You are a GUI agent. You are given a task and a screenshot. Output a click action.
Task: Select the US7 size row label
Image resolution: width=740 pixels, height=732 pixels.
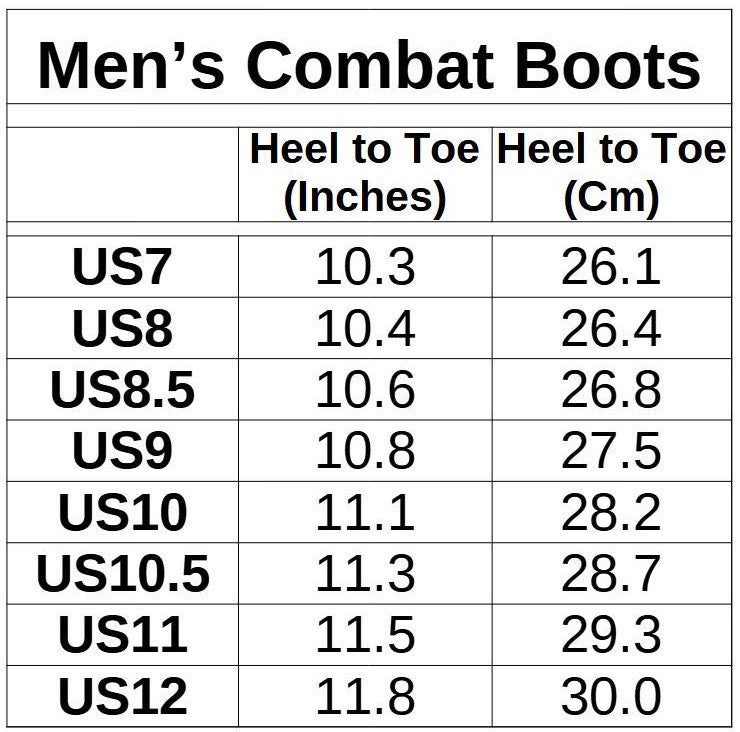click(x=122, y=267)
